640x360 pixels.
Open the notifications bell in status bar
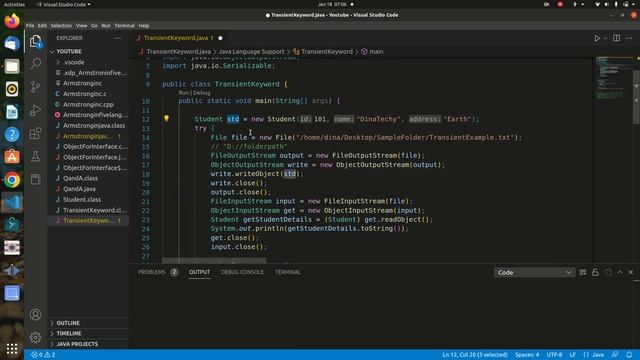tap(629, 355)
